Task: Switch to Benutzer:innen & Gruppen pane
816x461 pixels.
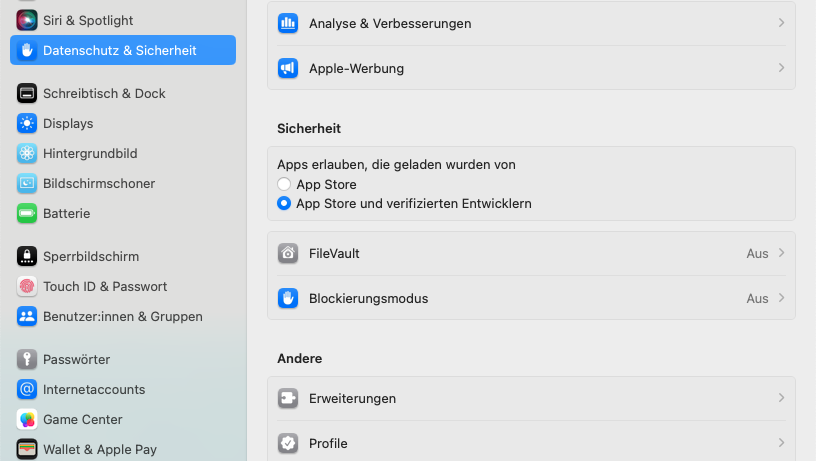Action: click(122, 316)
